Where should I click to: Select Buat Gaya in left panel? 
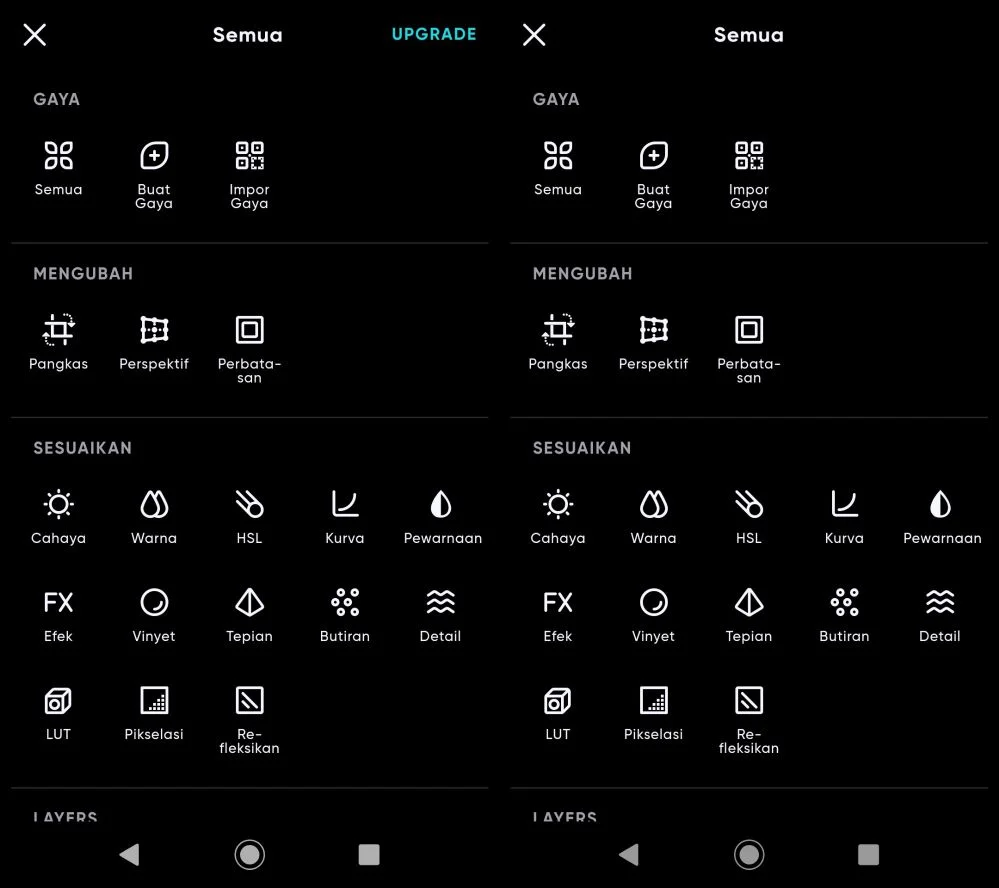click(x=154, y=175)
